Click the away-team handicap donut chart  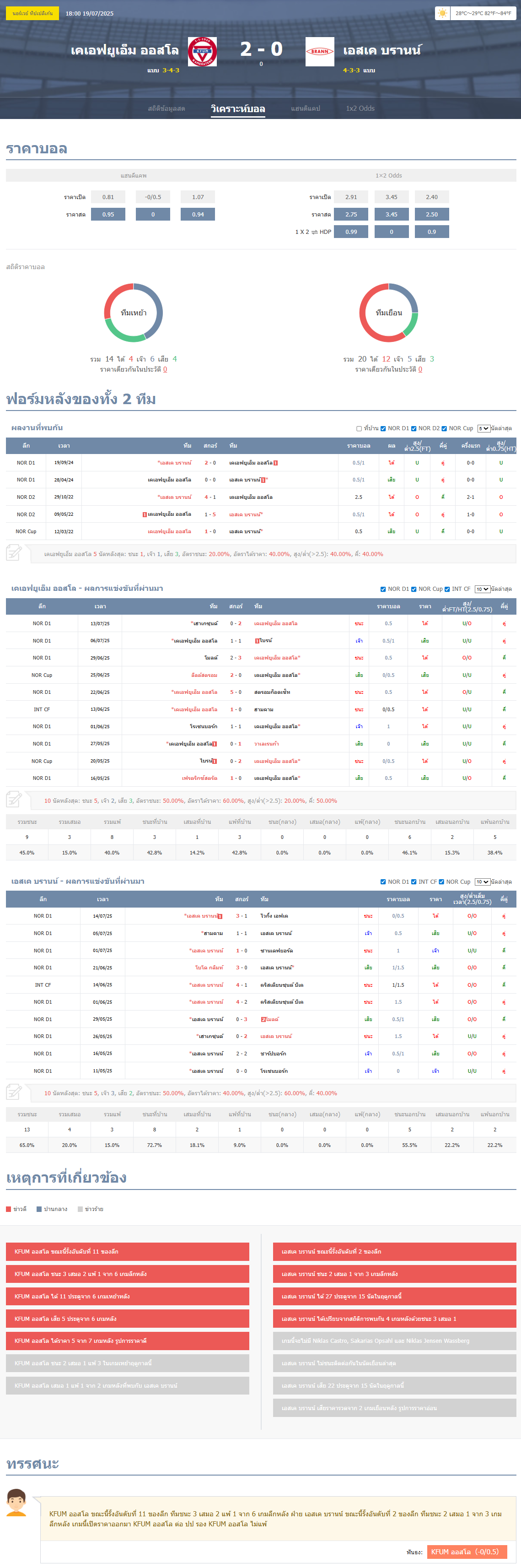click(388, 313)
